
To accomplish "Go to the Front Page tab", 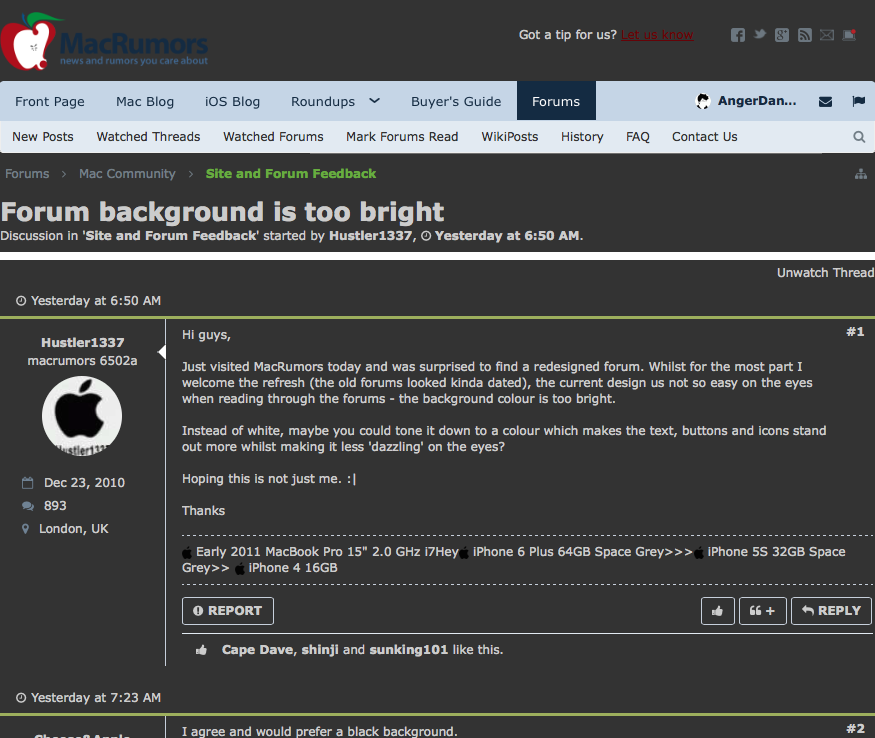I will [50, 102].
